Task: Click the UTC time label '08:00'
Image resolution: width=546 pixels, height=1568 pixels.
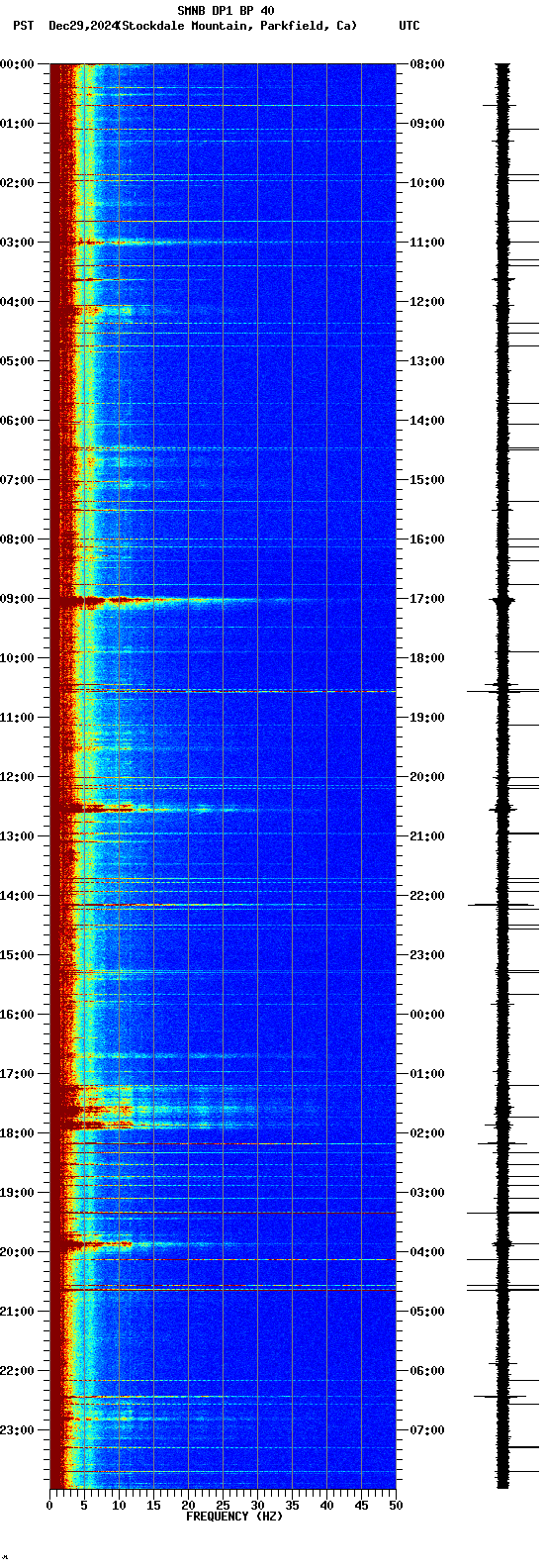Action: [427, 64]
